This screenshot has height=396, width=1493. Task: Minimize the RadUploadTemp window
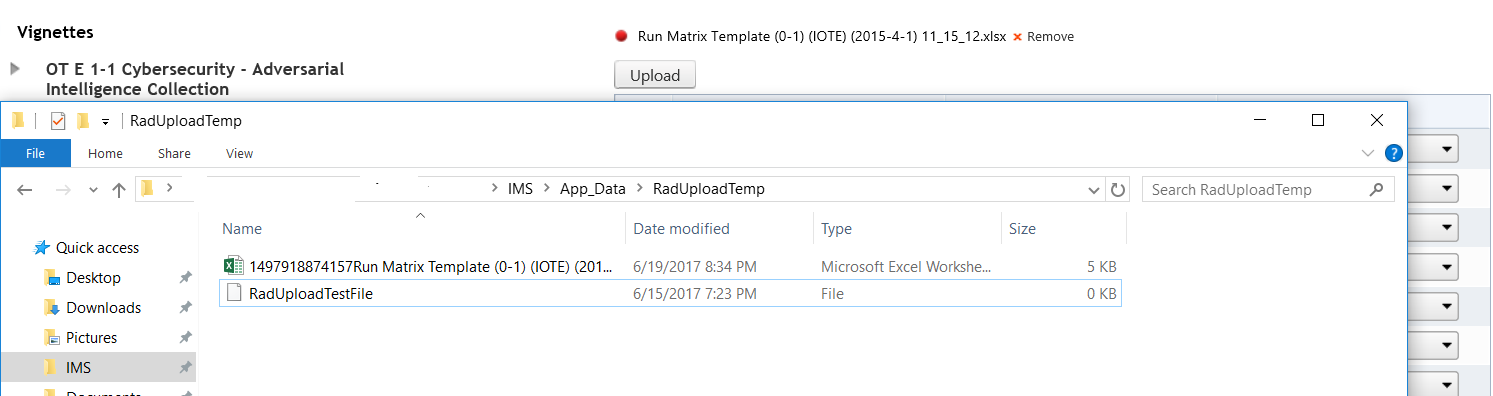[1259, 120]
